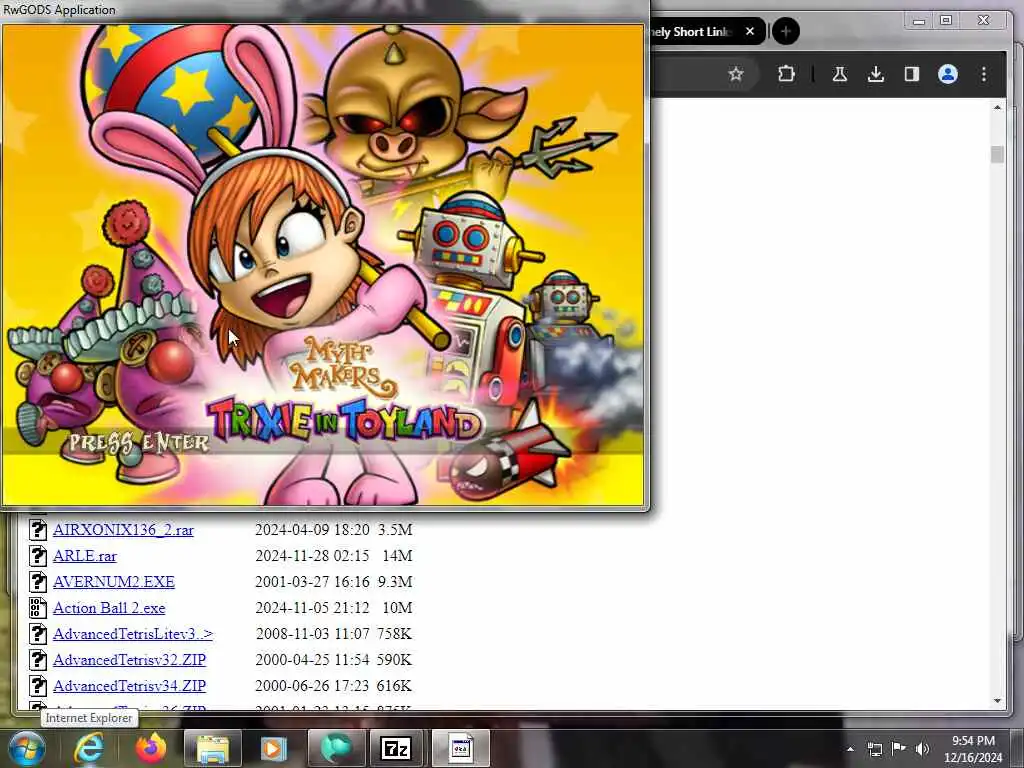The height and width of the screenshot is (768, 1024).
Task: Maximize the browser window
Action: [x=946, y=20]
